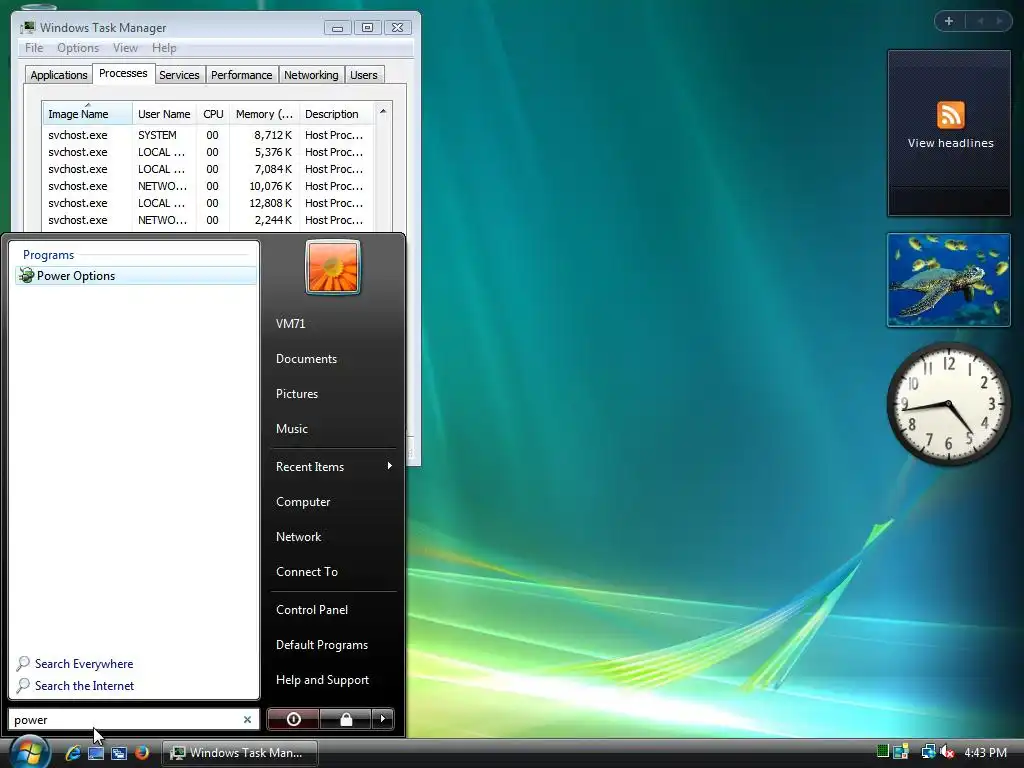Screen dimensions: 1024x768
Task: Open Default Programs from Start menu
Action: click(321, 645)
